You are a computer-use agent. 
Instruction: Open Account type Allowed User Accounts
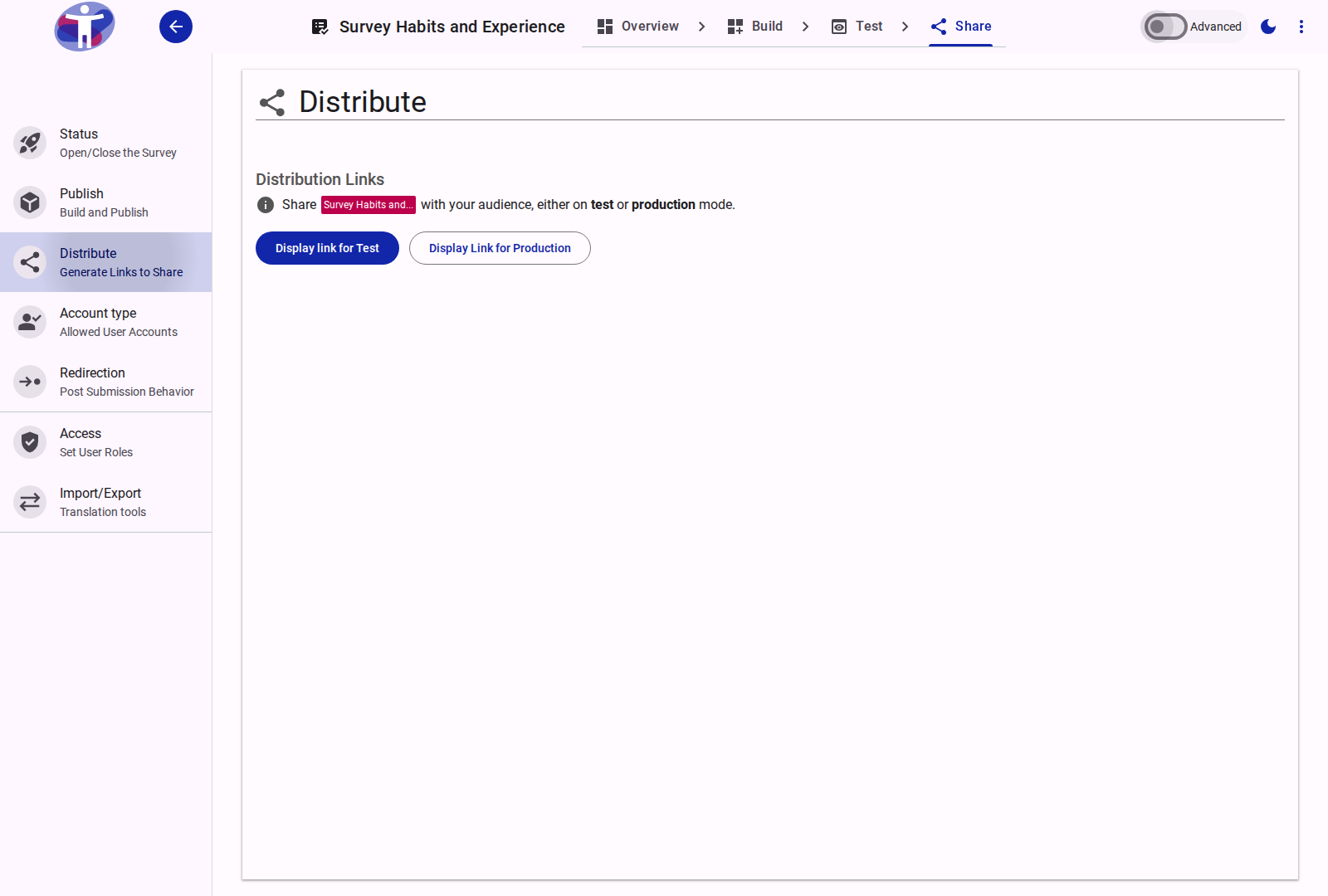[x=106, y=322]
